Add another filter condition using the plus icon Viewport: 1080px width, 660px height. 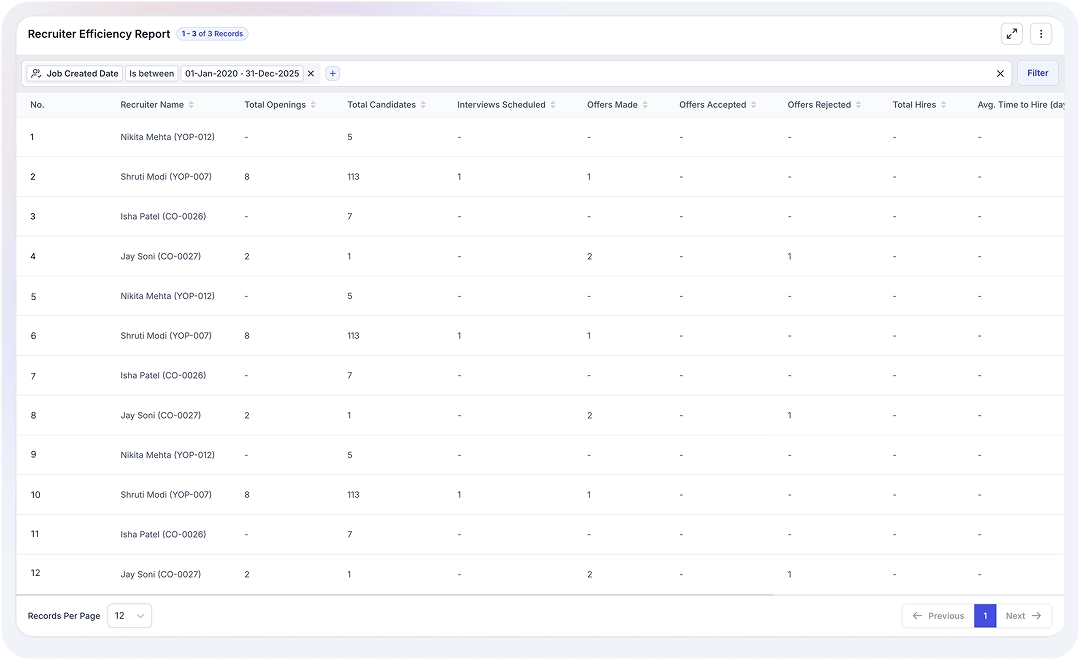click(x=332, y=73)
